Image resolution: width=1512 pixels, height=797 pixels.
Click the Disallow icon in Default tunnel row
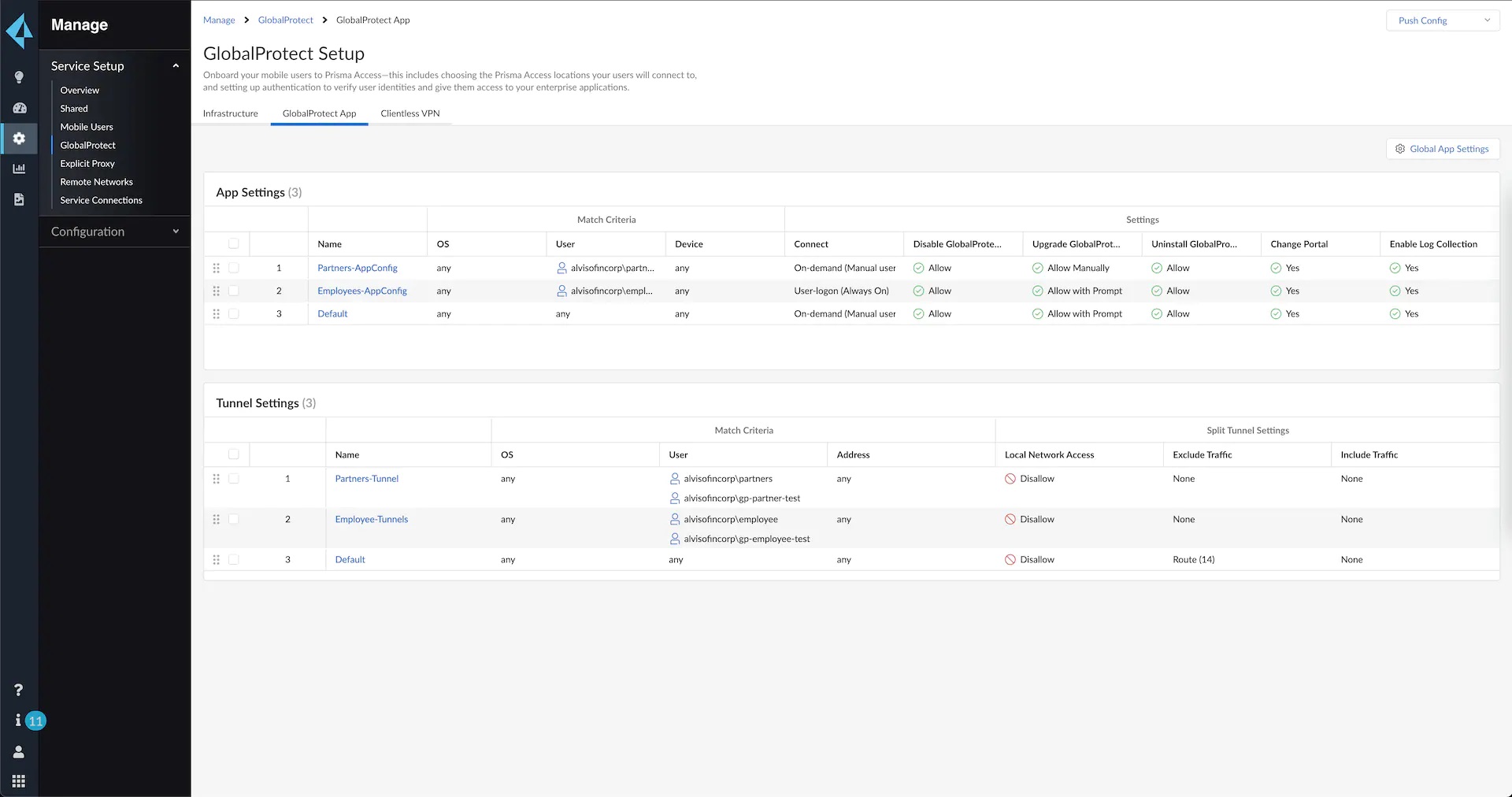click(1010, 560)
